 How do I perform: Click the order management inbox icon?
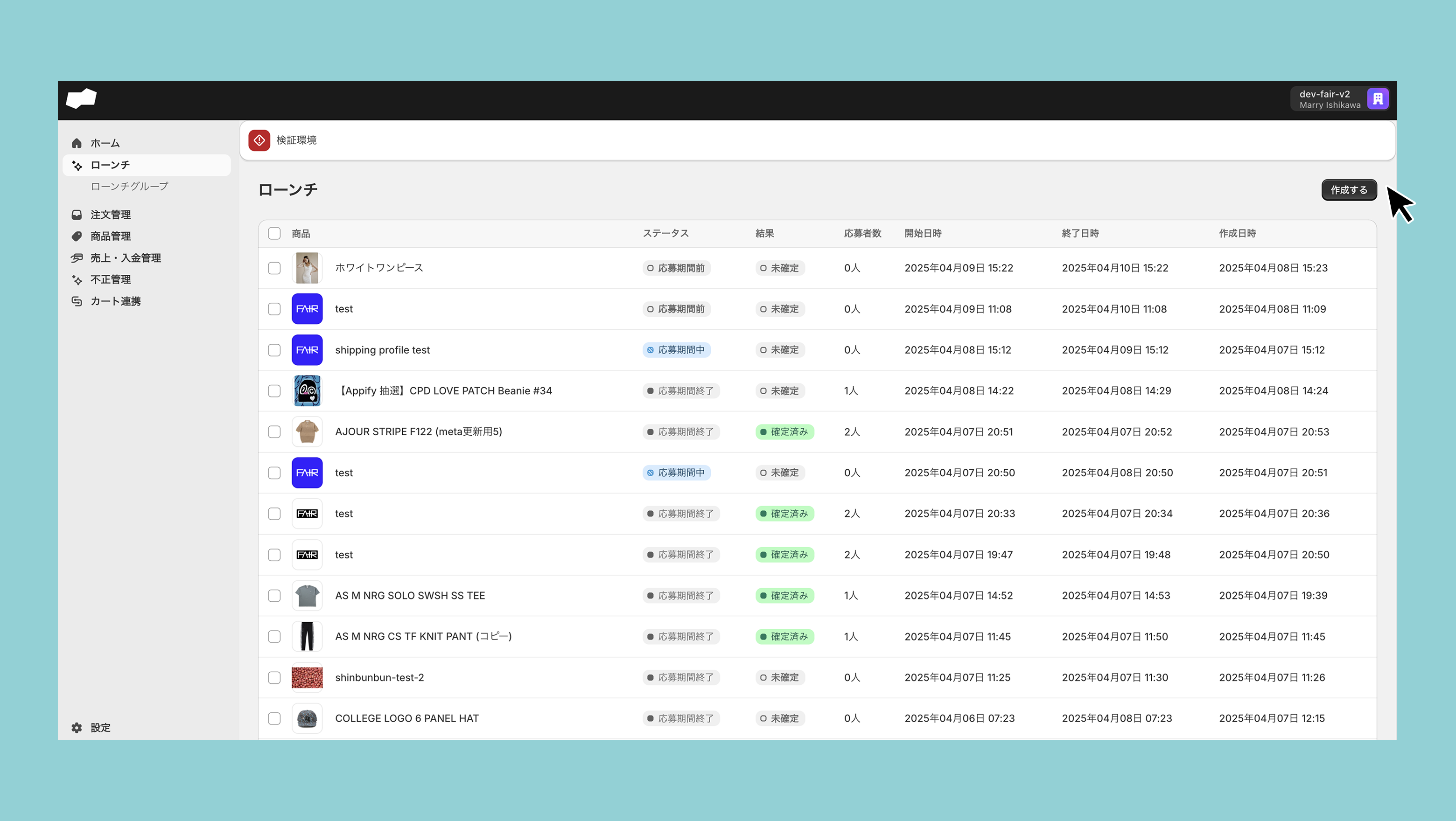pos(77,215)
